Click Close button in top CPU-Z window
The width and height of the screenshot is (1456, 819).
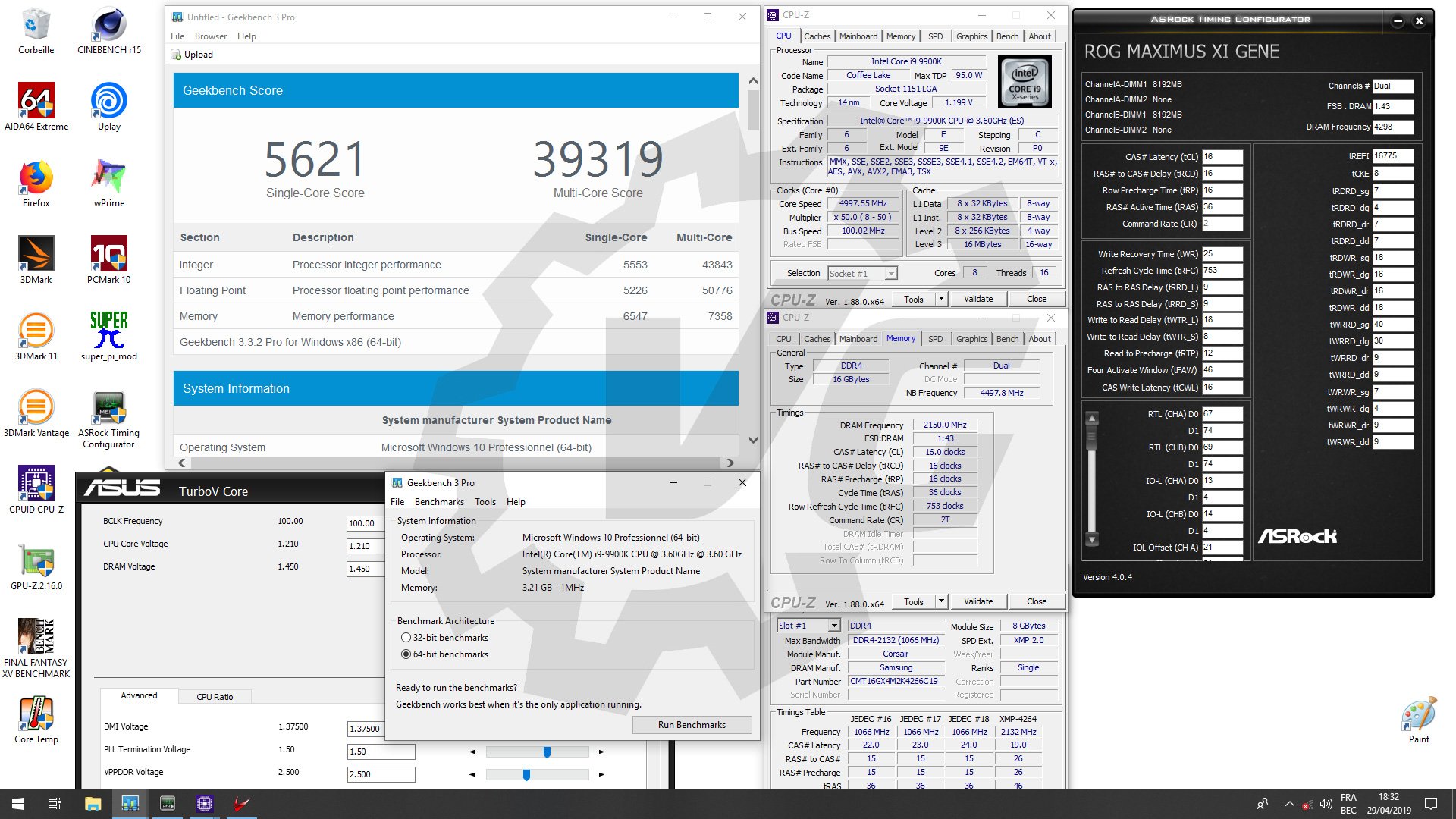[x=1037, y=299]
